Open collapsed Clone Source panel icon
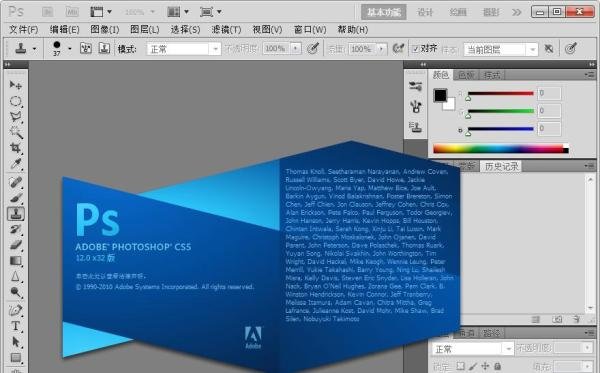The width and height of the screenshot is (600, 373). [415, 126]
